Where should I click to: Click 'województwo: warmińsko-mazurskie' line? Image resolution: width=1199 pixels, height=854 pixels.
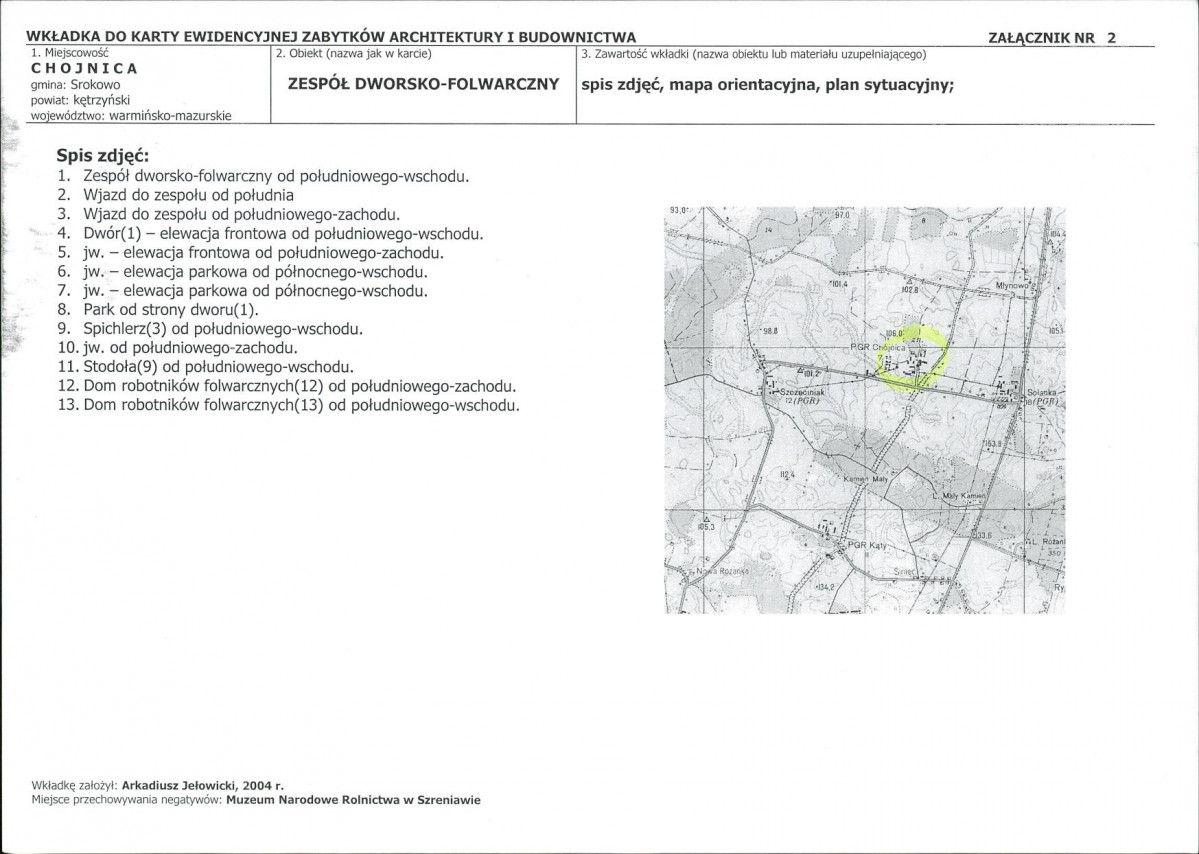click(131, 116)
